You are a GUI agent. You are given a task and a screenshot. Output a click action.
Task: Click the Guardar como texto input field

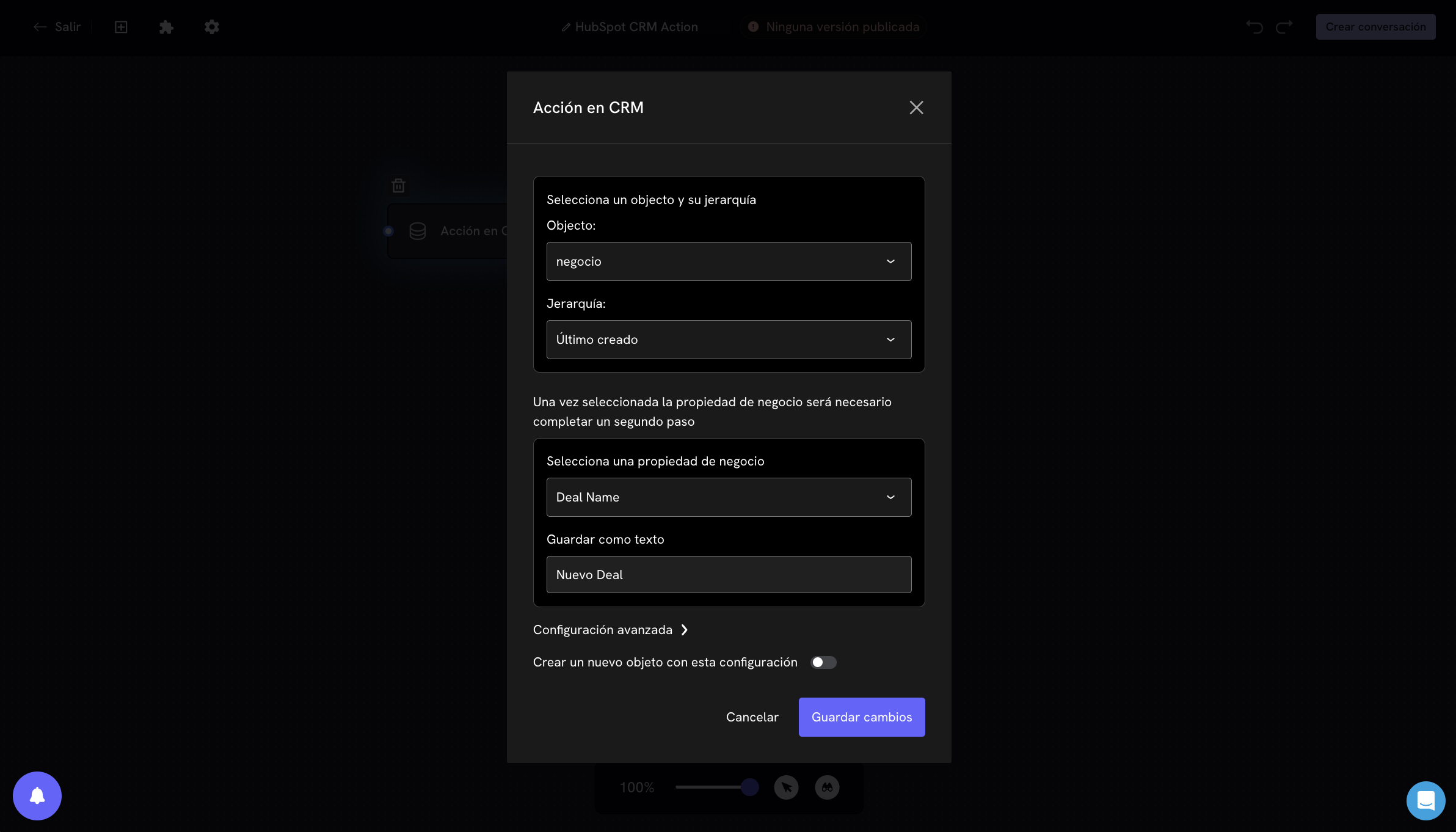click(x=729, y=574)
